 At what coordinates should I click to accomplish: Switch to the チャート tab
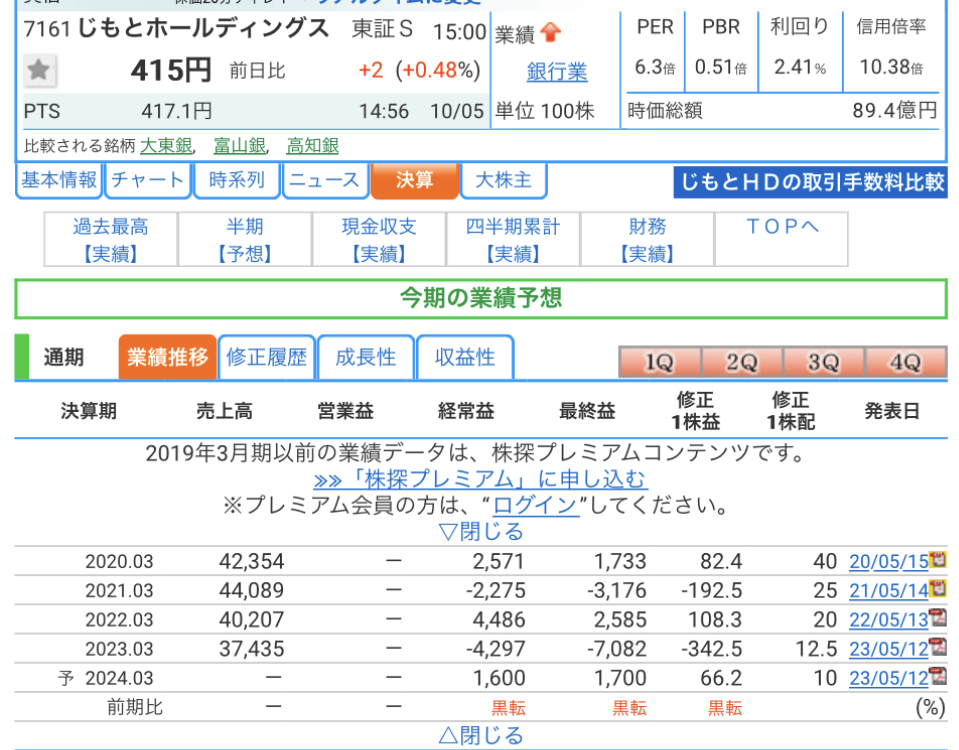coord(148,180)
